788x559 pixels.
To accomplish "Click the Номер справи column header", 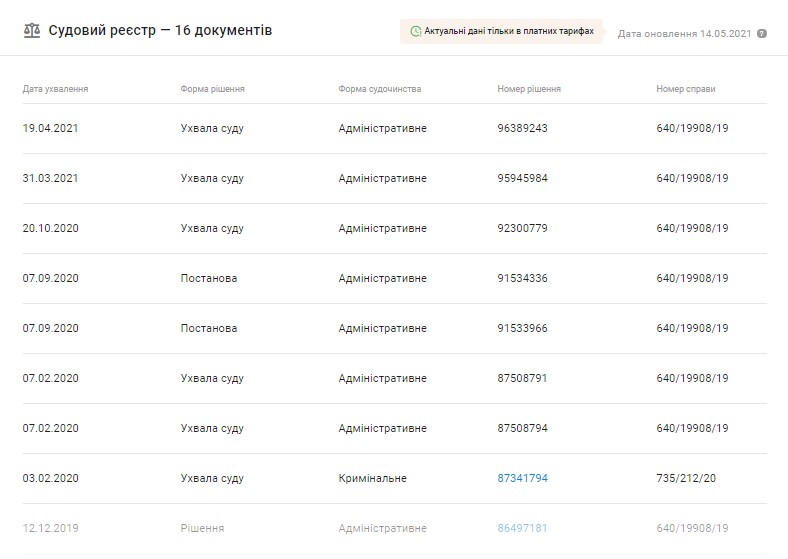I will (x=685, y=89).
